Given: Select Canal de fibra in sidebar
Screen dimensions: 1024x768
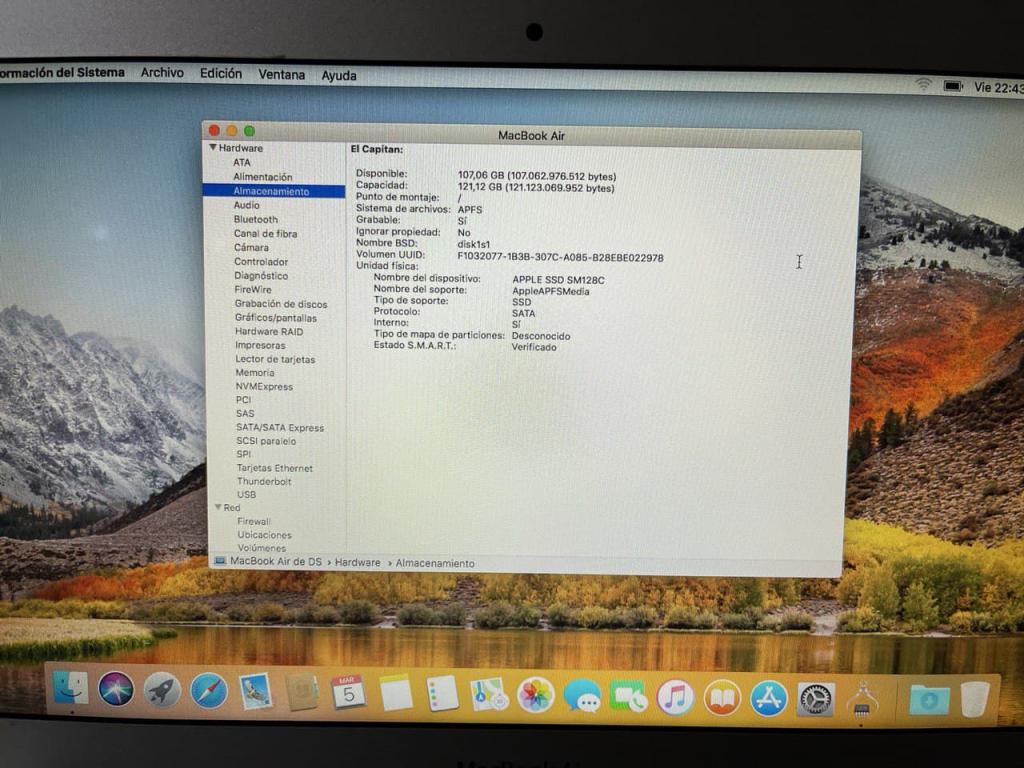Looking at the screenshot, I should coord(265,234).
